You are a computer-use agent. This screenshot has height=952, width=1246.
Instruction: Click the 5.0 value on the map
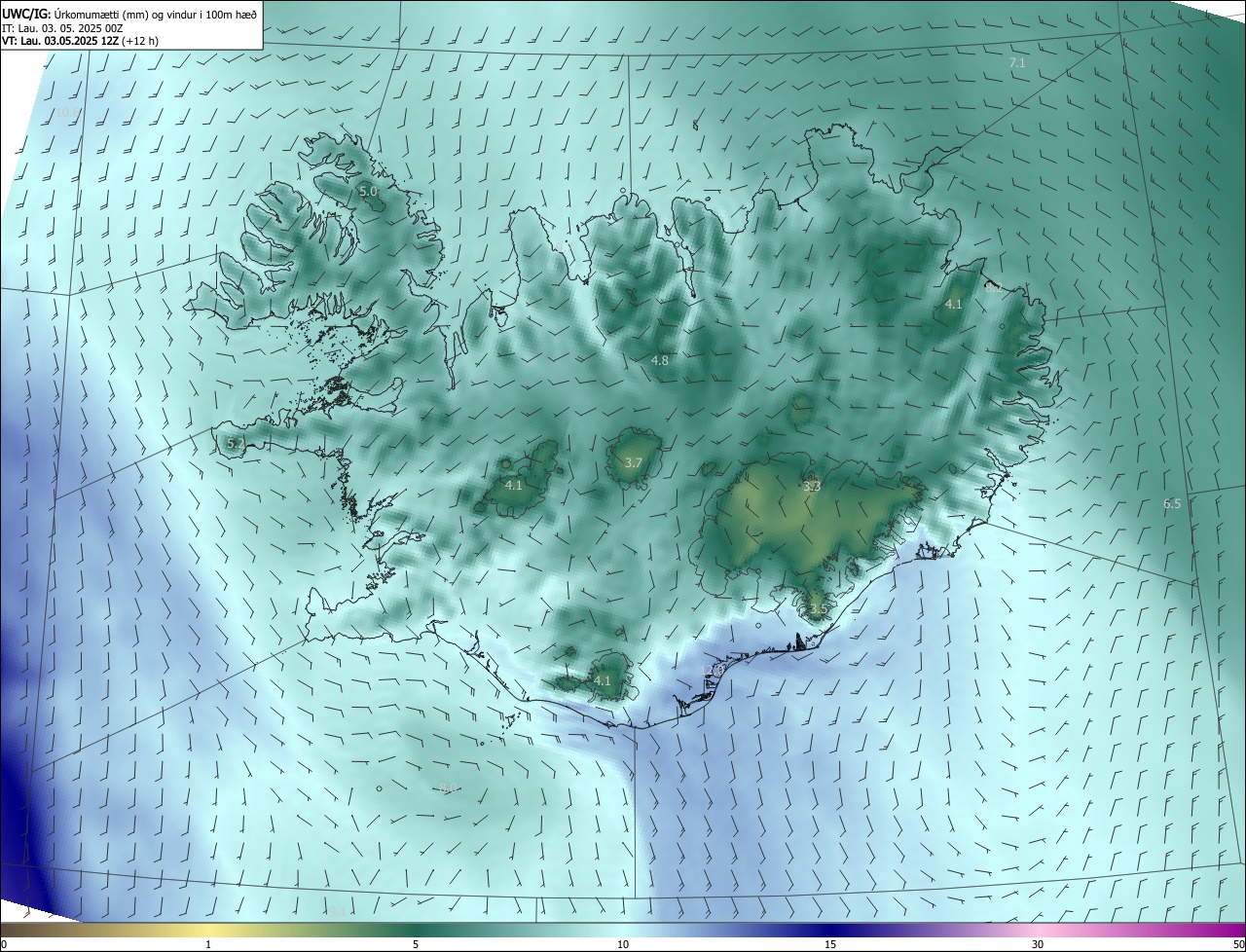pos(368,192)
